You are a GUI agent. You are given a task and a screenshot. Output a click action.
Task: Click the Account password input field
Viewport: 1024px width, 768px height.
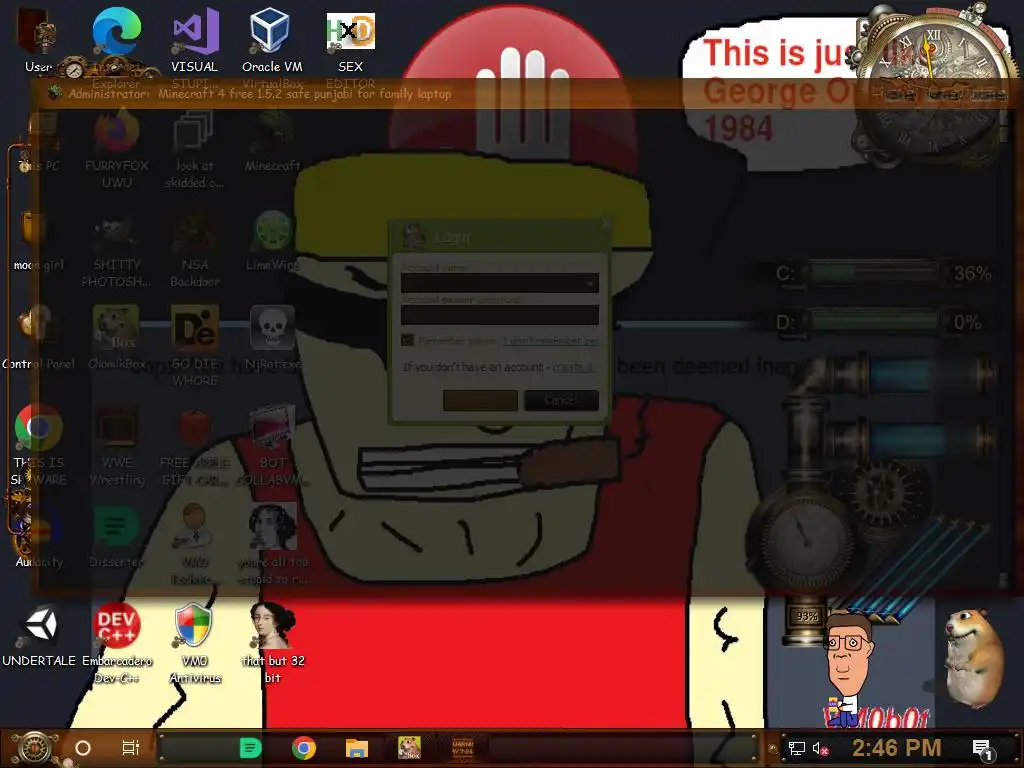coord(500,315)
